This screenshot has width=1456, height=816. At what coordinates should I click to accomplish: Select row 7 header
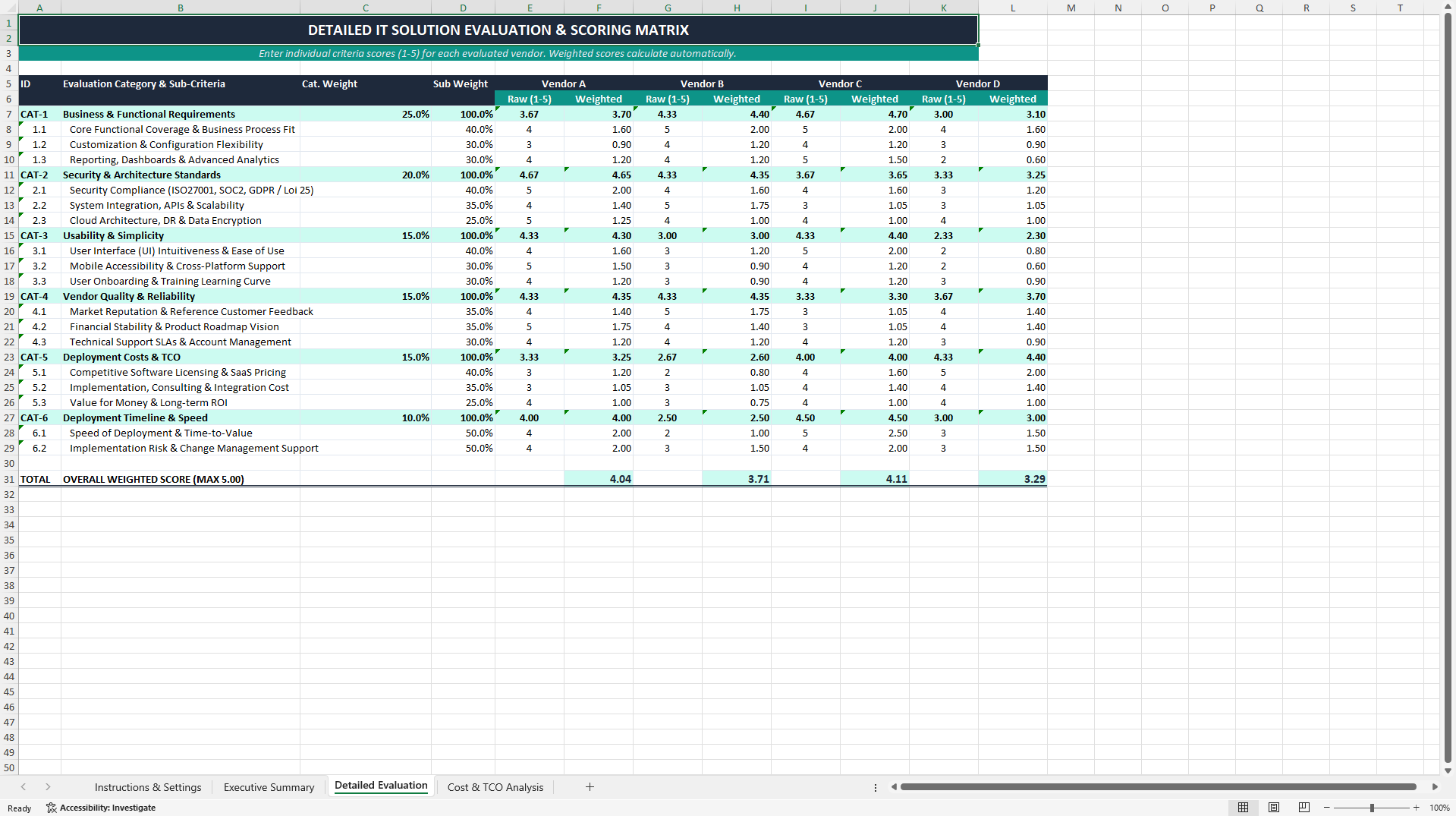click(x=9, y=114)
